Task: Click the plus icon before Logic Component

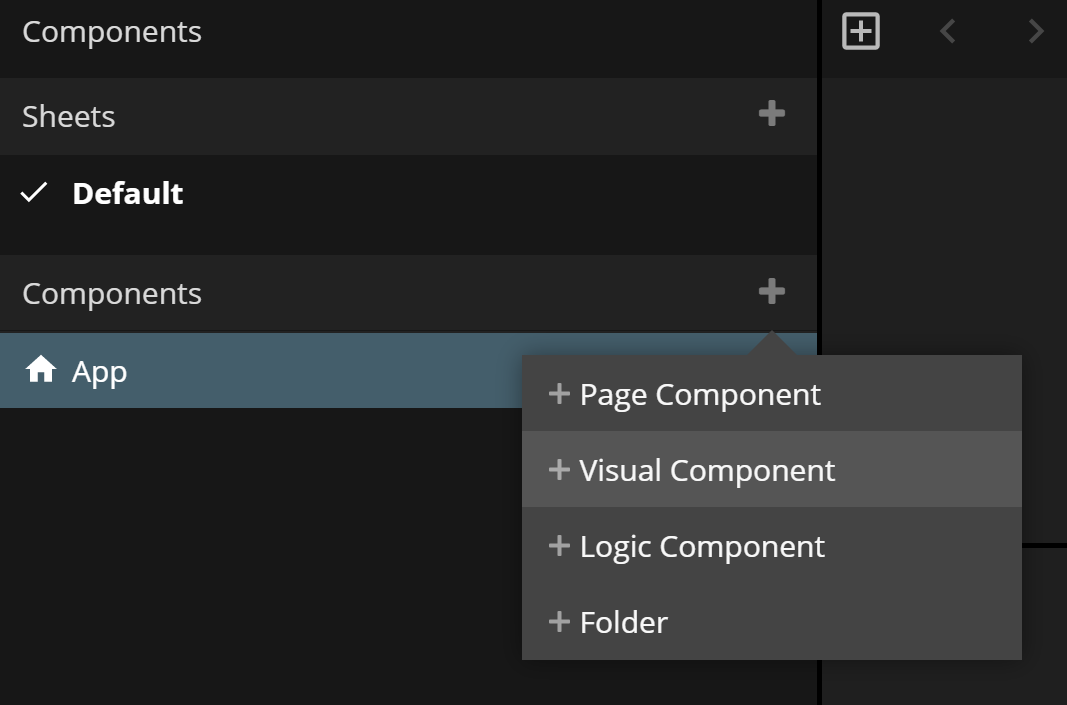Action: pyautogui.click(x=559, y=546)
